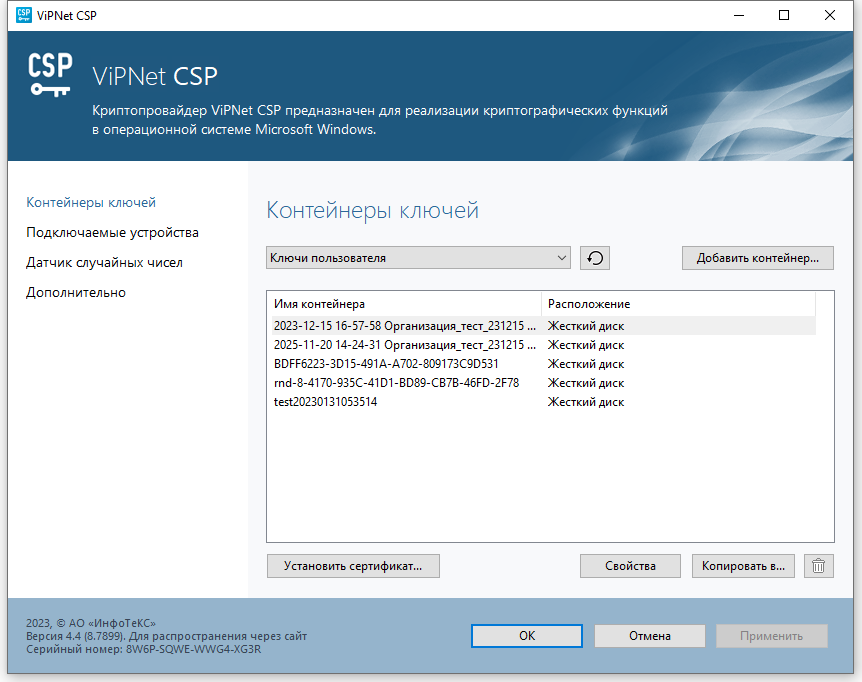
Task: Click Жесткий диск in rnd-8-4170 row
Action: click(x=586, y=383)
